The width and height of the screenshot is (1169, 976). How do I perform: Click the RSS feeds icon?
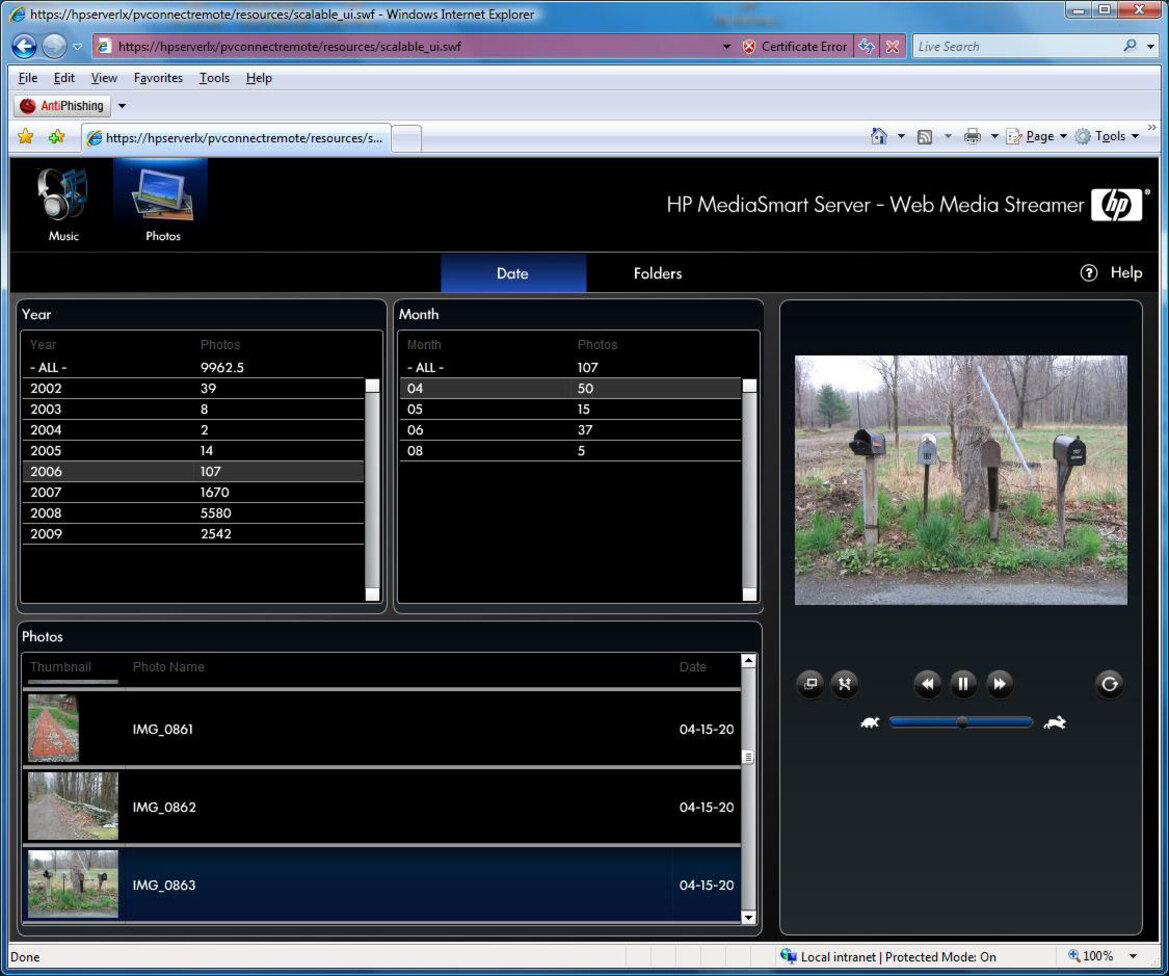(x=924, y=136)
